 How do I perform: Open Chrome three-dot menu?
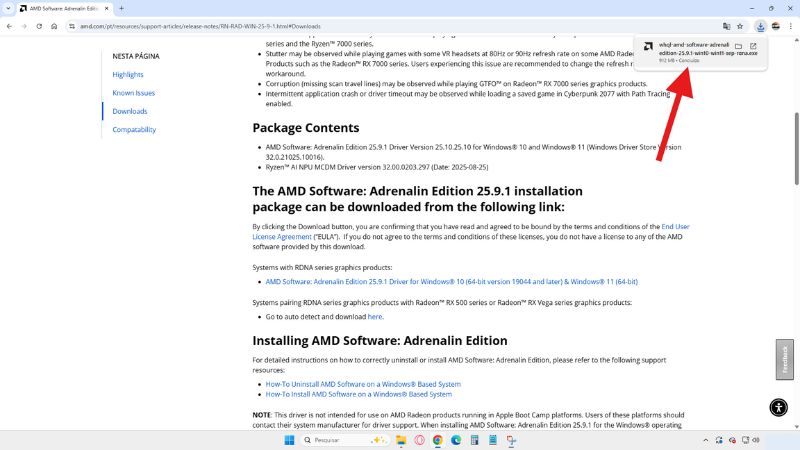790,26
